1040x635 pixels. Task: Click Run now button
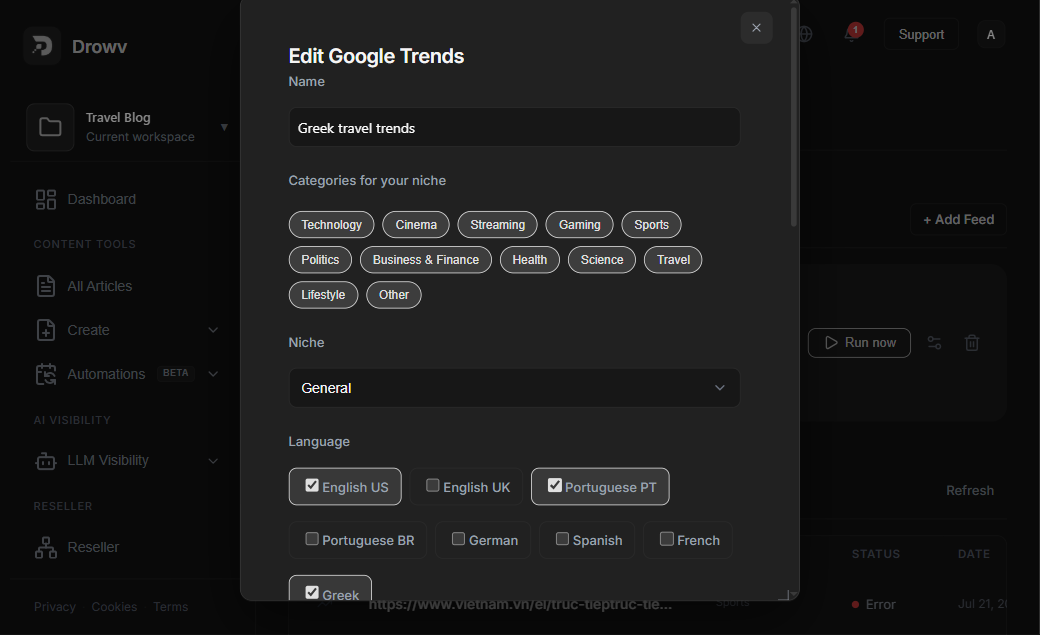click(x=859, y=343)
